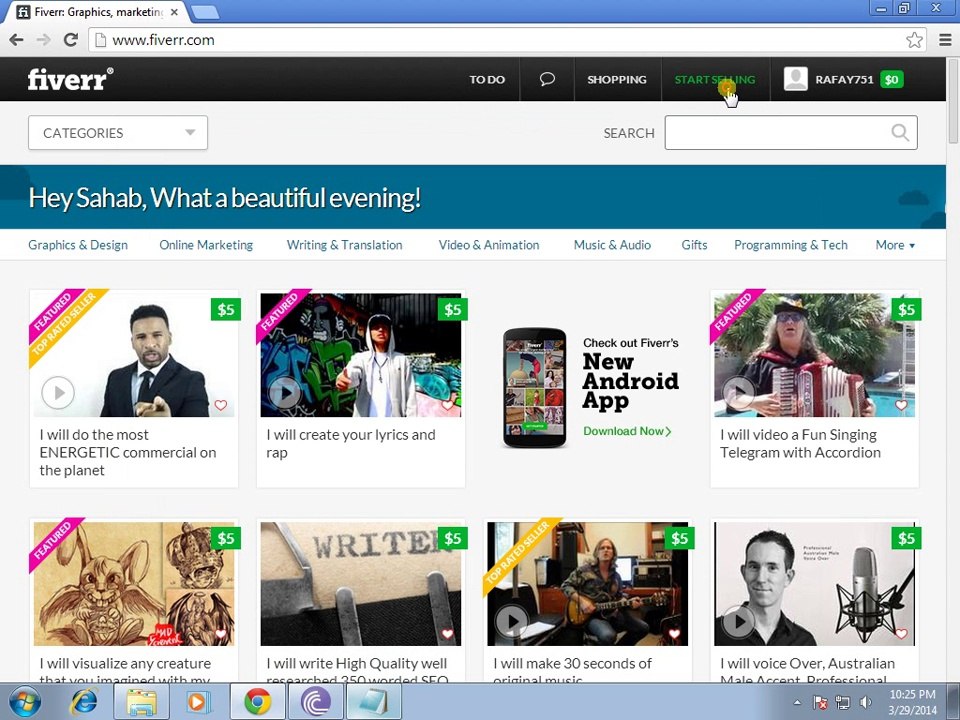Open the SHOPPING menu
Viewport: 960px width, 720px height.
pos(617,80)
